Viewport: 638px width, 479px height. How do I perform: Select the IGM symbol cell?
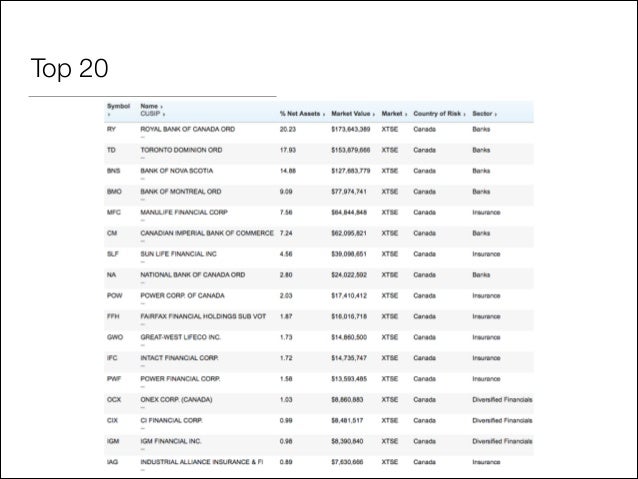113,441
